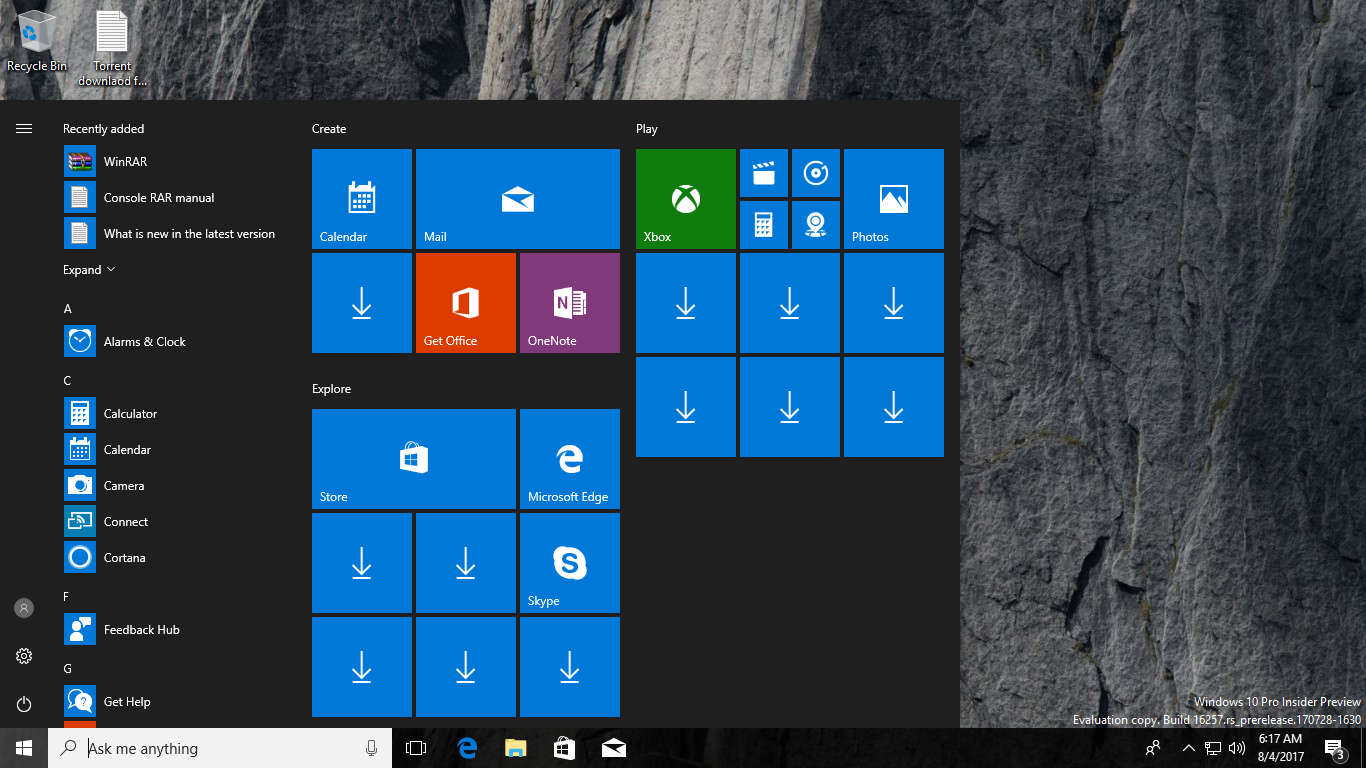This screenshot has width=1366, height=768.
Task: Jump to letter G in app list
Action: click(x=68, y=669)
